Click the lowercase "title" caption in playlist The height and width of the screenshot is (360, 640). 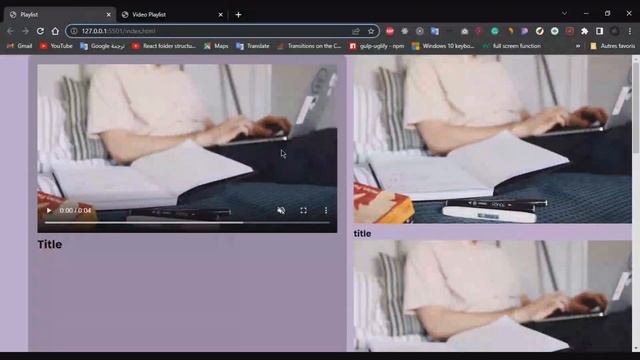pyautogui.click(x=362, y=233)
